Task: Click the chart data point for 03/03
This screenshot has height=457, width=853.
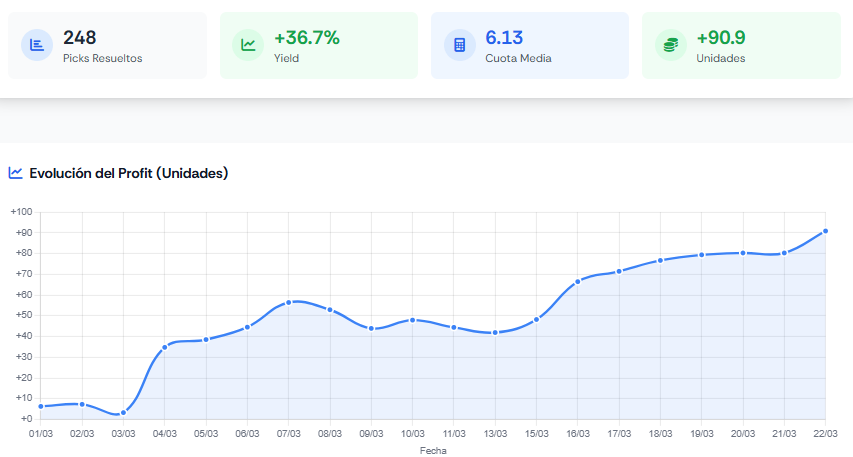Action: (123, 413)
